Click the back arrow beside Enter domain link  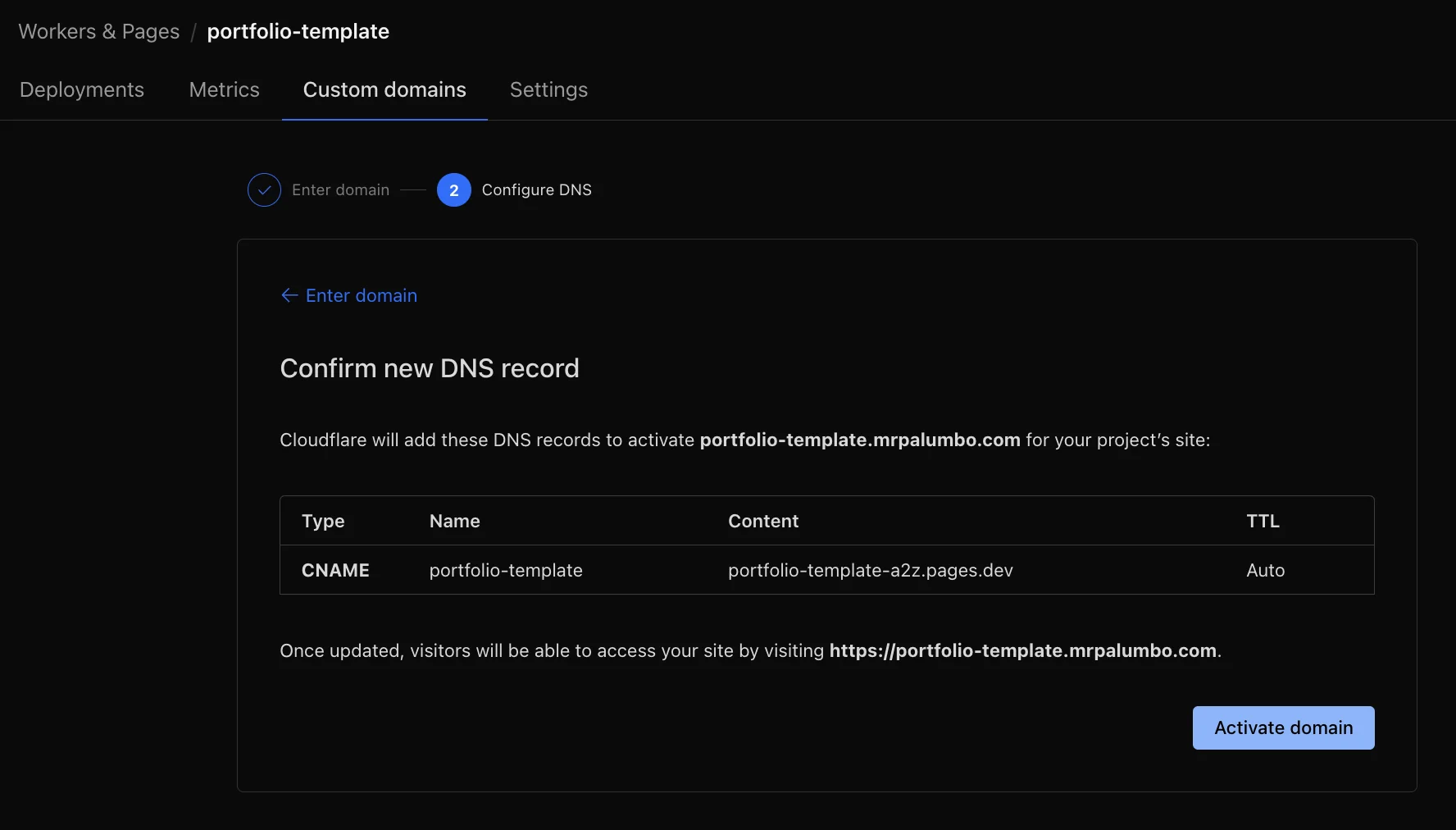click(289, 295)
